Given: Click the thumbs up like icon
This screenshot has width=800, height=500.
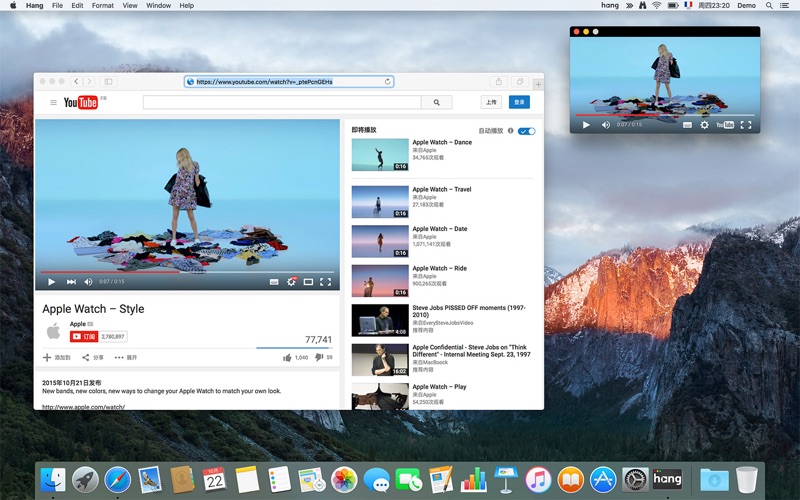Looking at the screenshot, I should point(287,357).
